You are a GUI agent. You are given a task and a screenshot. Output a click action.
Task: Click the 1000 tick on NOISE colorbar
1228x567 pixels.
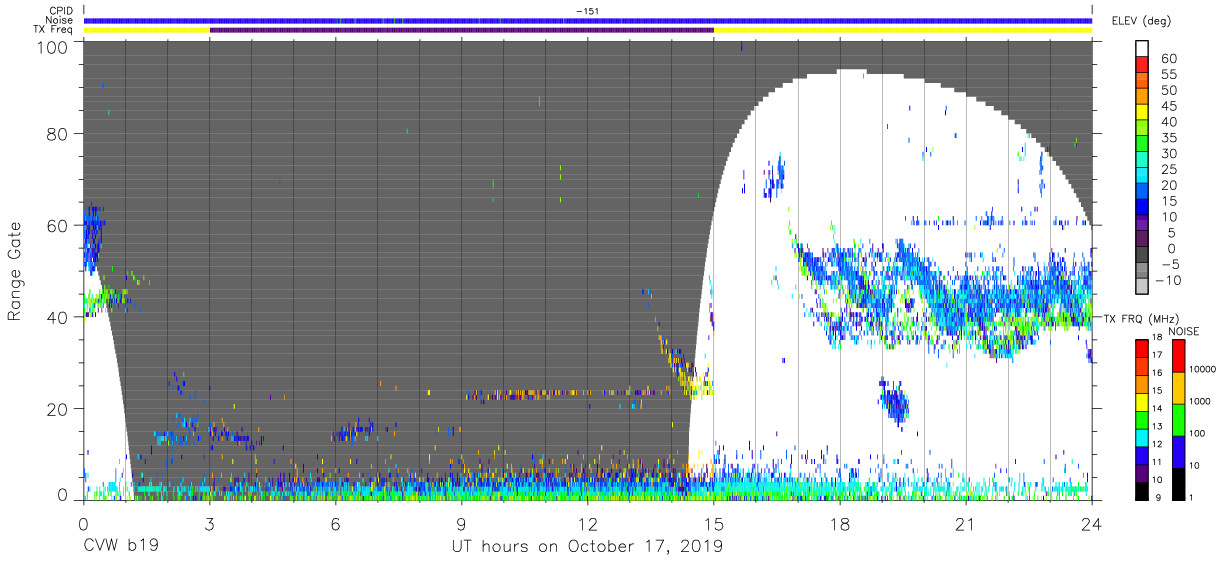(x=1199, y=401)
